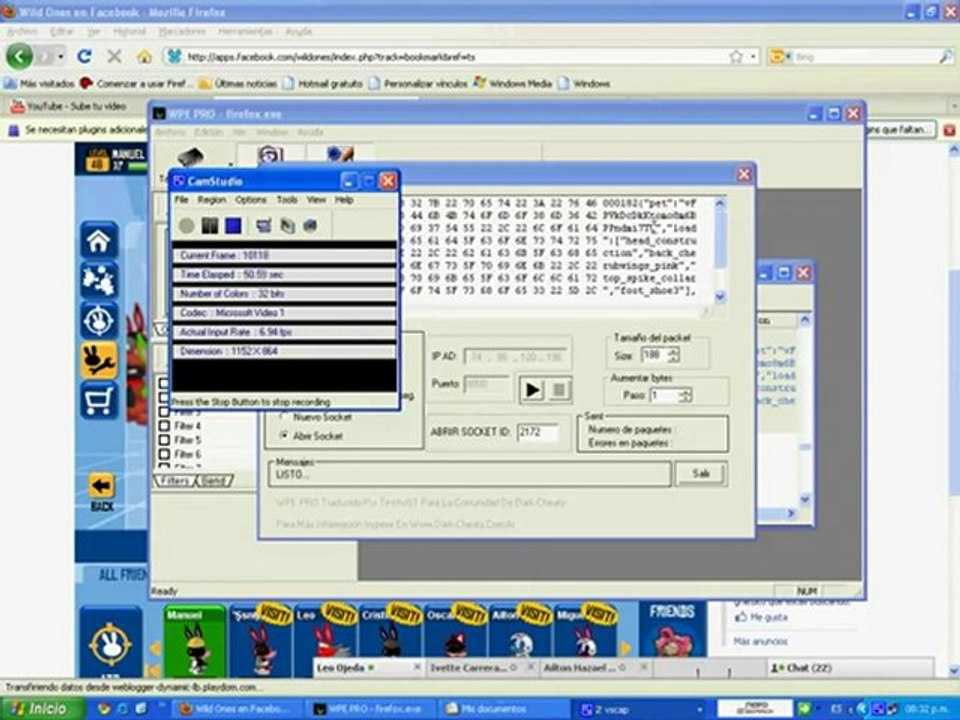Expand the vscap taskbar group dropdown

coord(700,710)
